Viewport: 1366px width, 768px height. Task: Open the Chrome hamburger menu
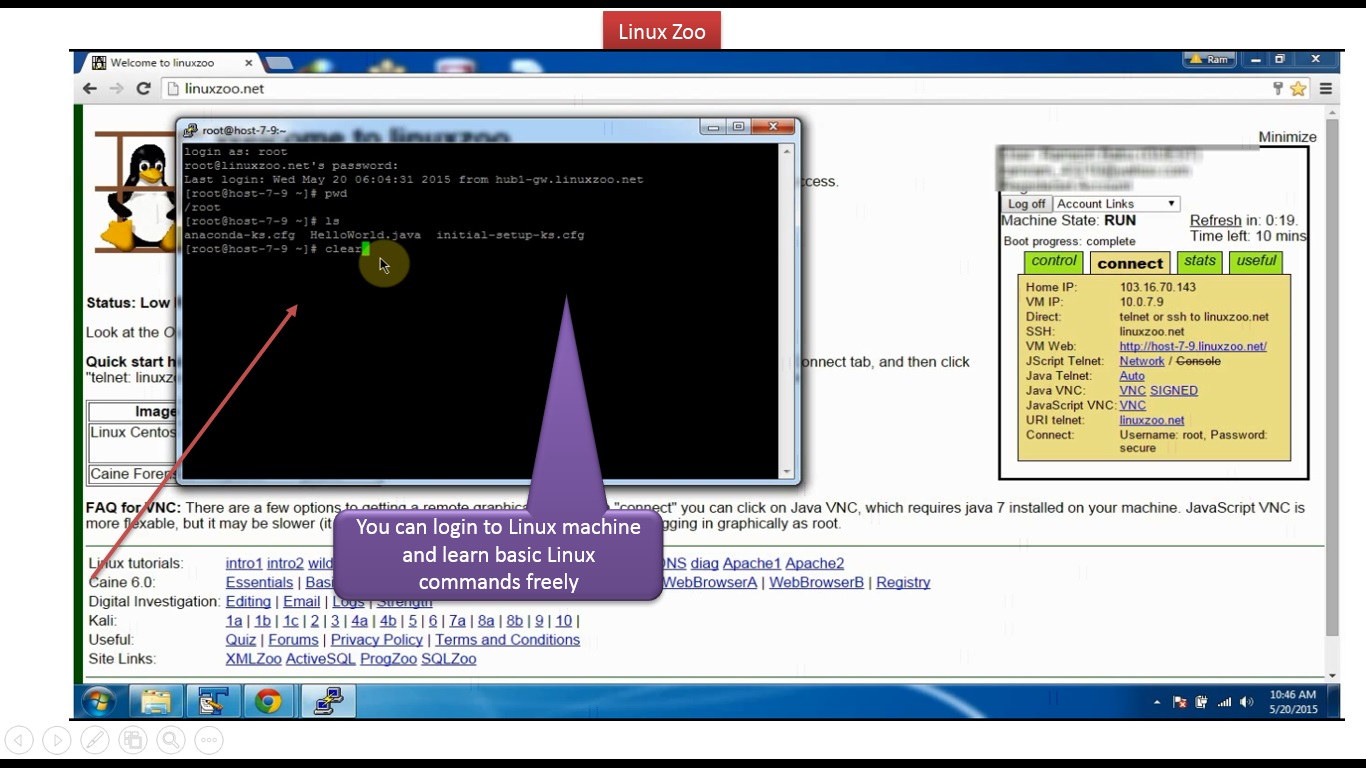point(1325,88)
